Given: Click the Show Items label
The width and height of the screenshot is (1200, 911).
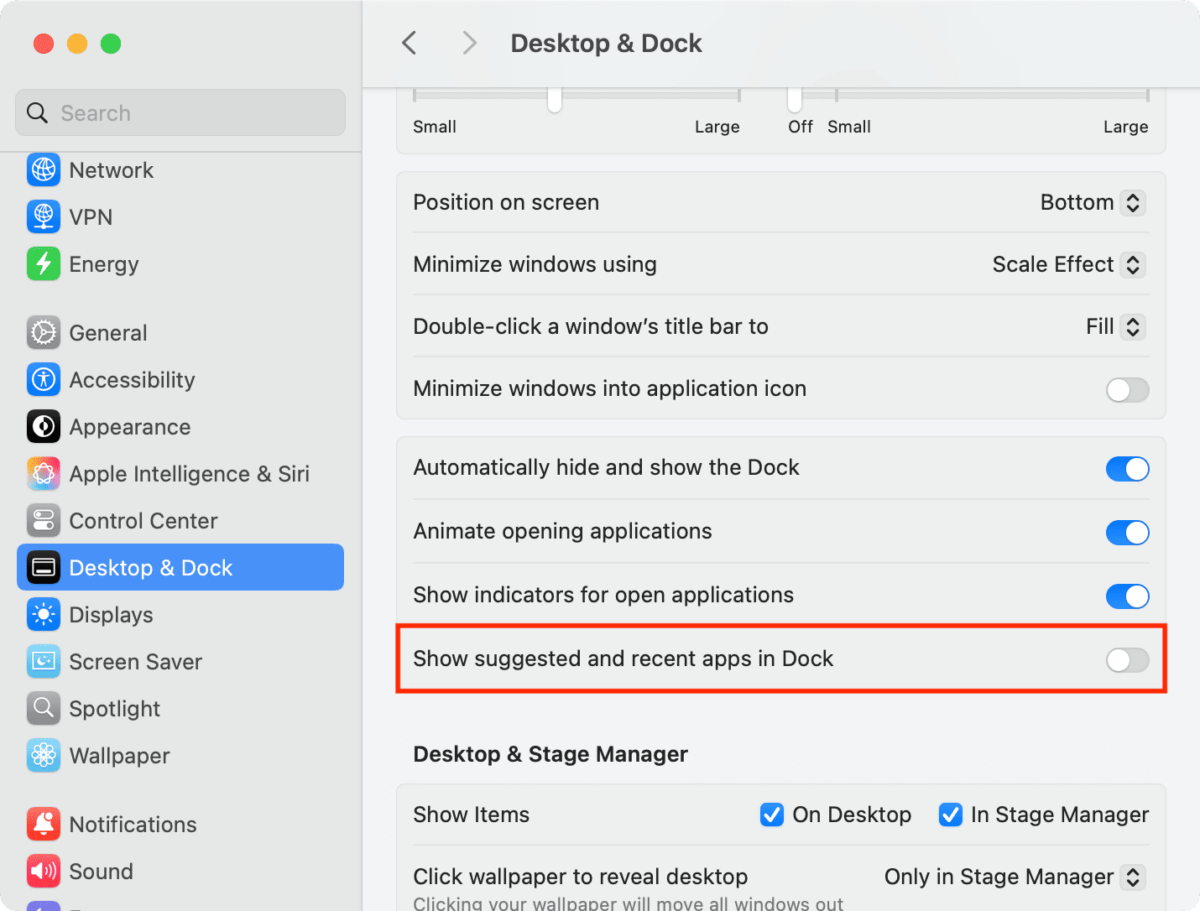Looking at the screenshot, I should coord(471,815).
